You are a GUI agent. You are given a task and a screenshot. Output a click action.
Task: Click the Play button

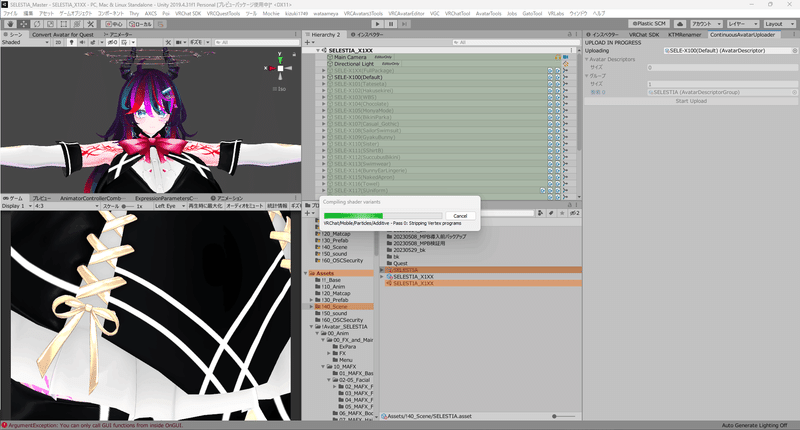(377, 24)
